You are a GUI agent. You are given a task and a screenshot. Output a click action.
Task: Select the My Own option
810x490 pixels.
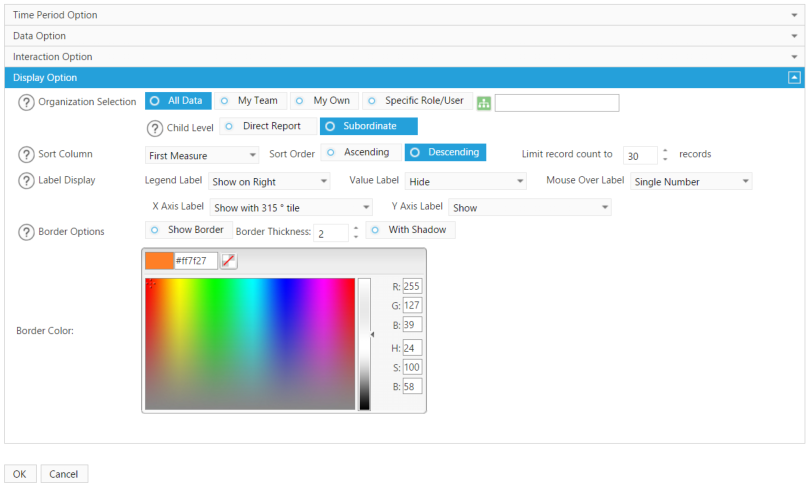coord(324,101)
